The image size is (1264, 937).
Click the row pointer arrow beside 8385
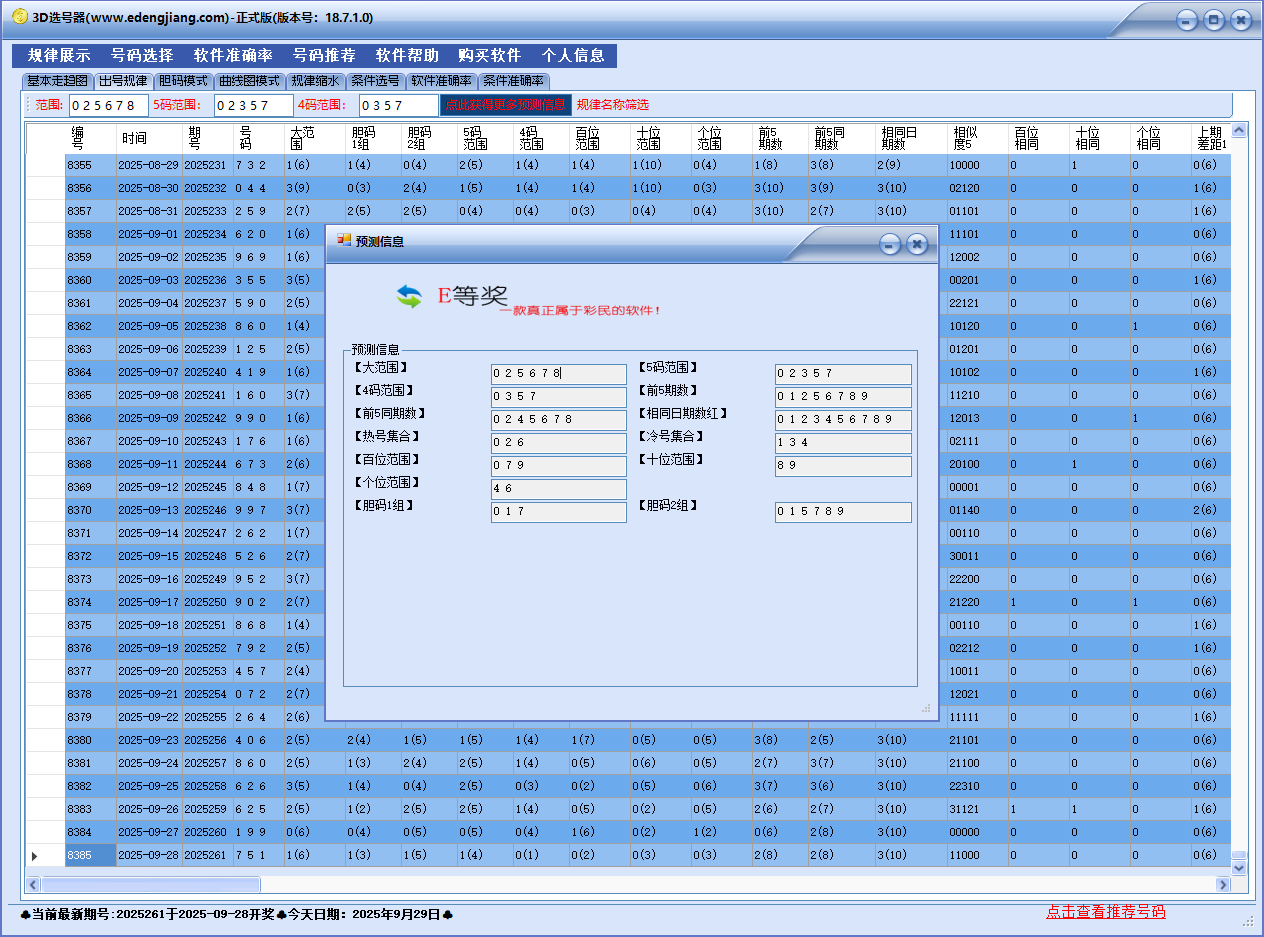point(35,856)
